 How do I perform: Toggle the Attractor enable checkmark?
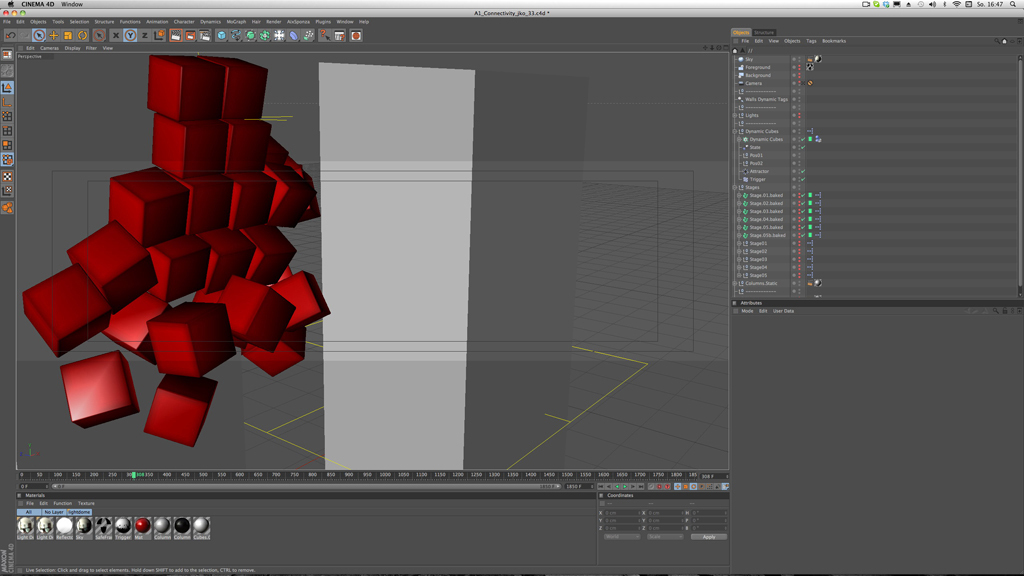803,172
